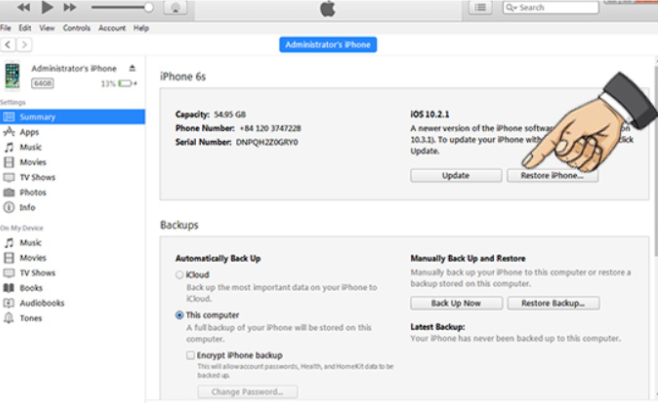Screen dimensions: 658x403
Task: Click the play button
Action: point(47,7)
